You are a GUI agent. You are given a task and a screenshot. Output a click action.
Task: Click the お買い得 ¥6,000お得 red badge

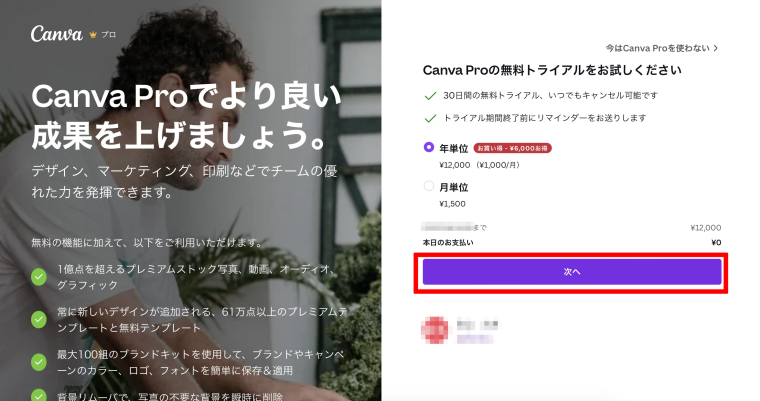(x=513, y=148)
